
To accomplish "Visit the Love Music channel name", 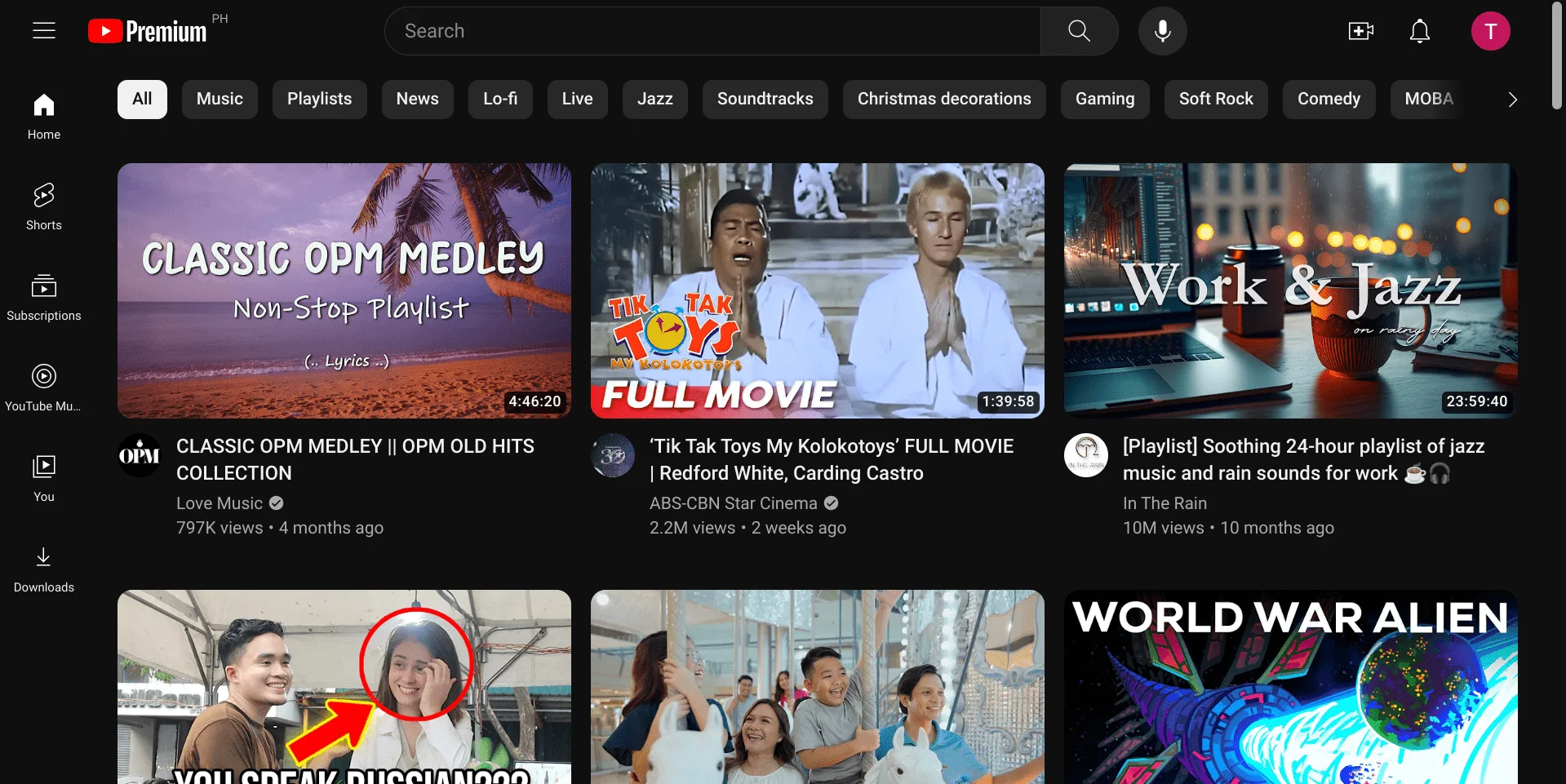I will [x=220, y=503].
